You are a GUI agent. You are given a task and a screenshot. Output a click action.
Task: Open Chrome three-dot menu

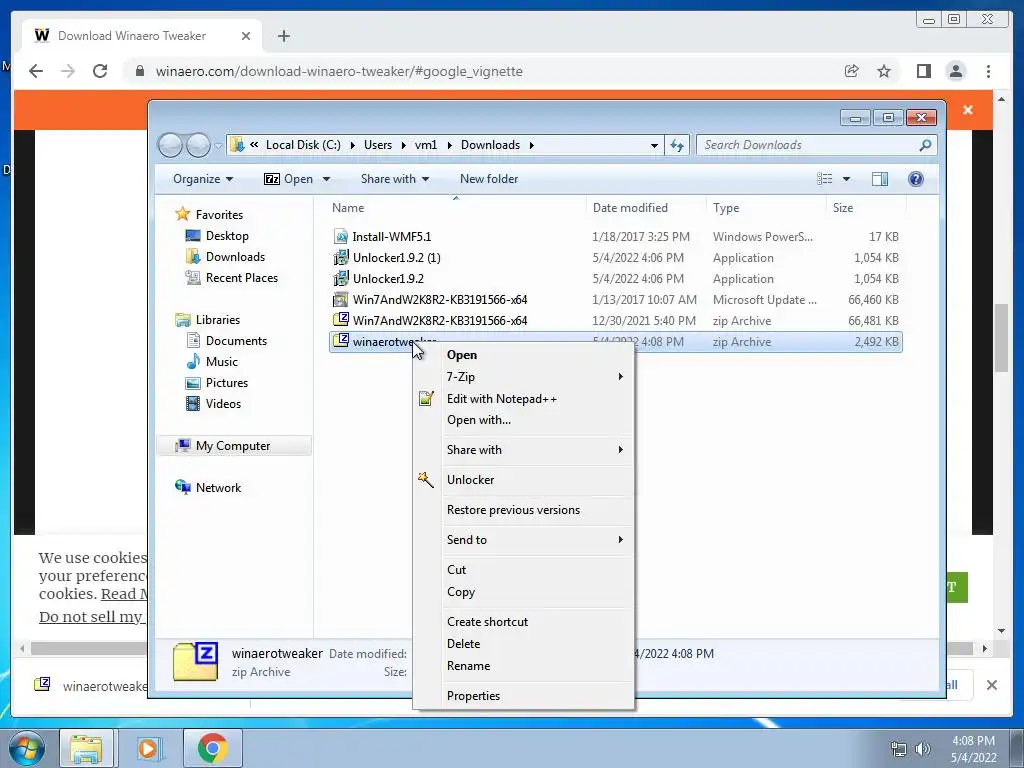pyautogui.click(x=988, y=71)
